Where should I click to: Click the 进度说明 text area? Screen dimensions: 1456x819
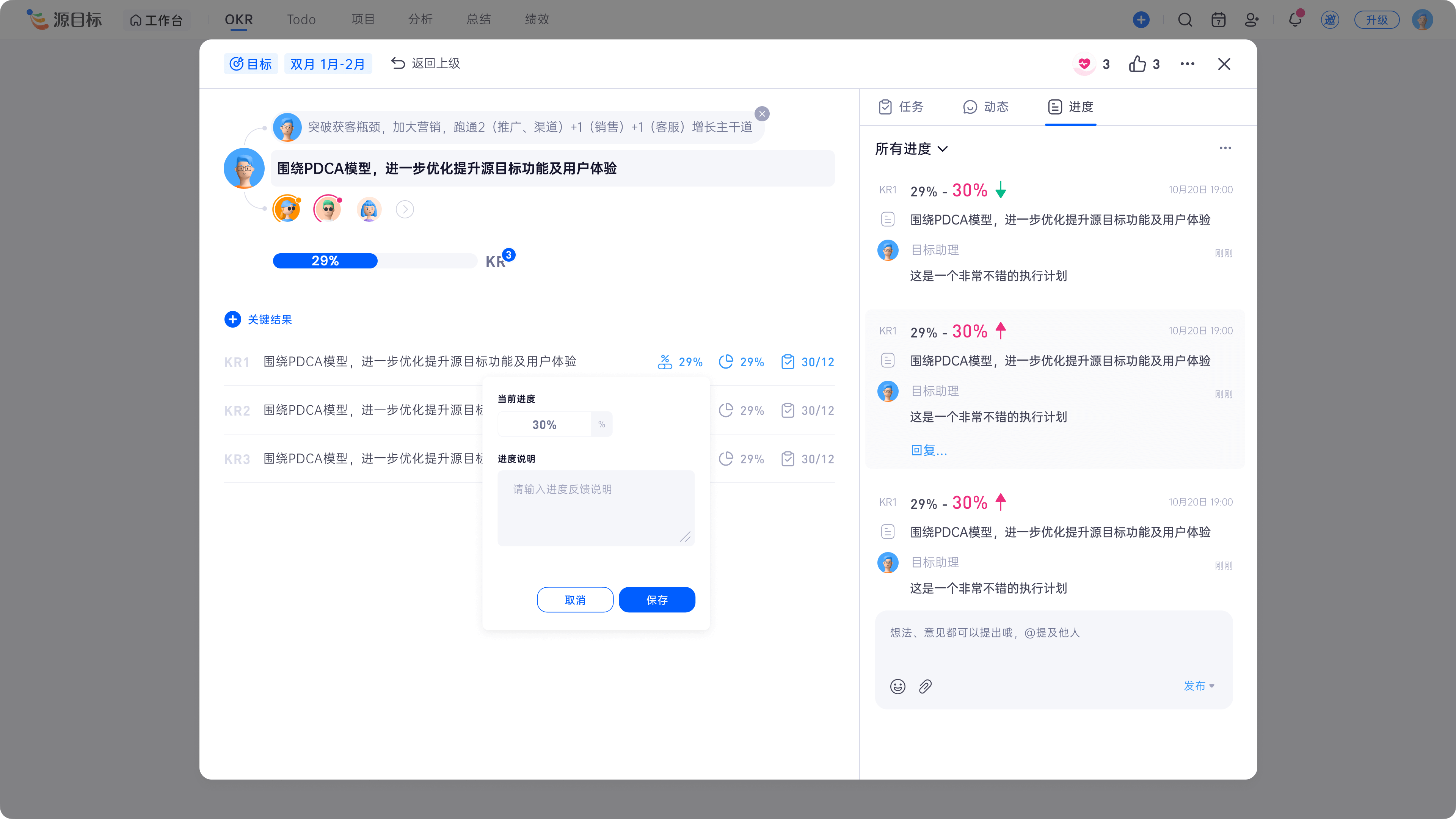point(596,508)
